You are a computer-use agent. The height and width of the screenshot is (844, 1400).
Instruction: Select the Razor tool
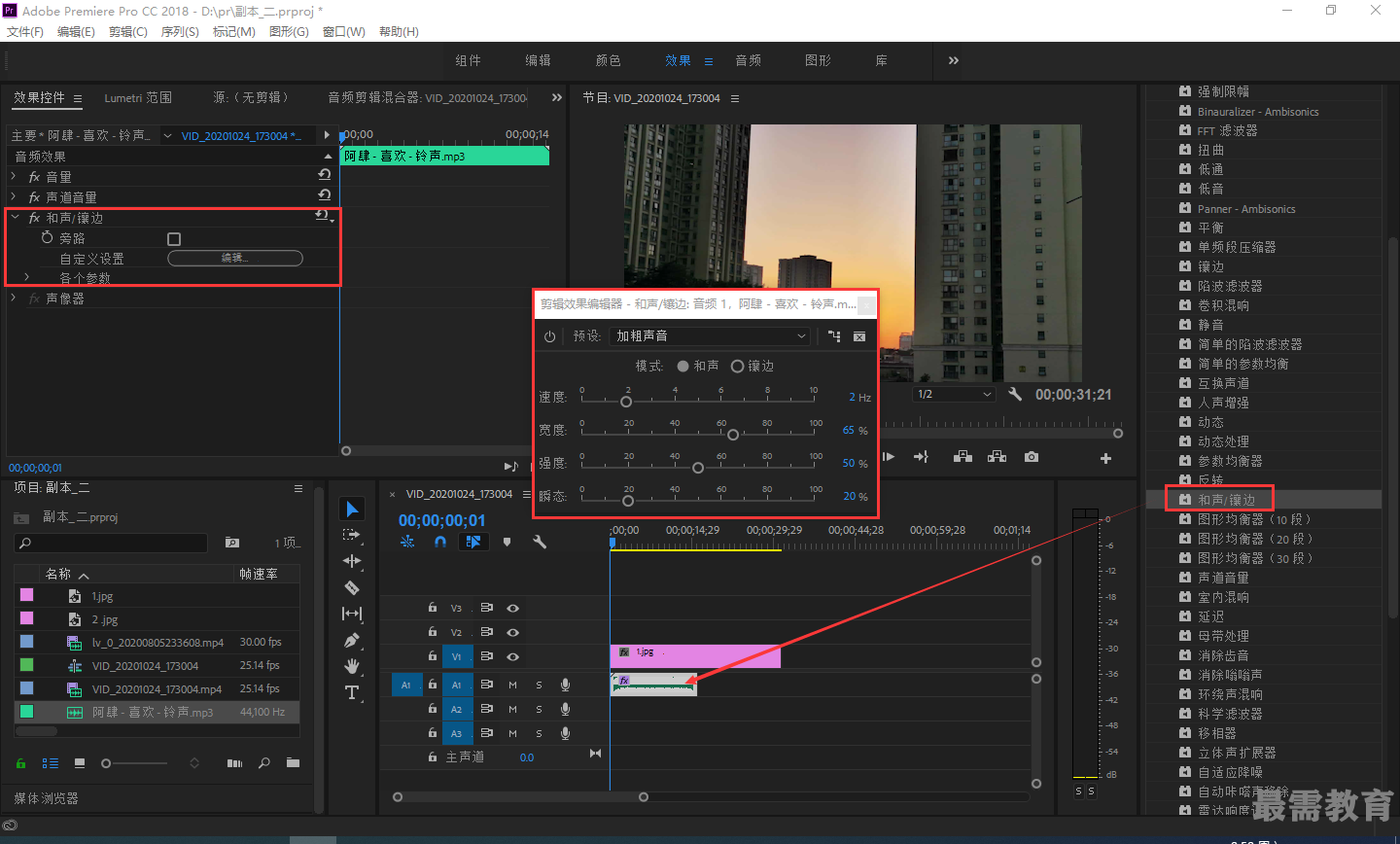352,587
